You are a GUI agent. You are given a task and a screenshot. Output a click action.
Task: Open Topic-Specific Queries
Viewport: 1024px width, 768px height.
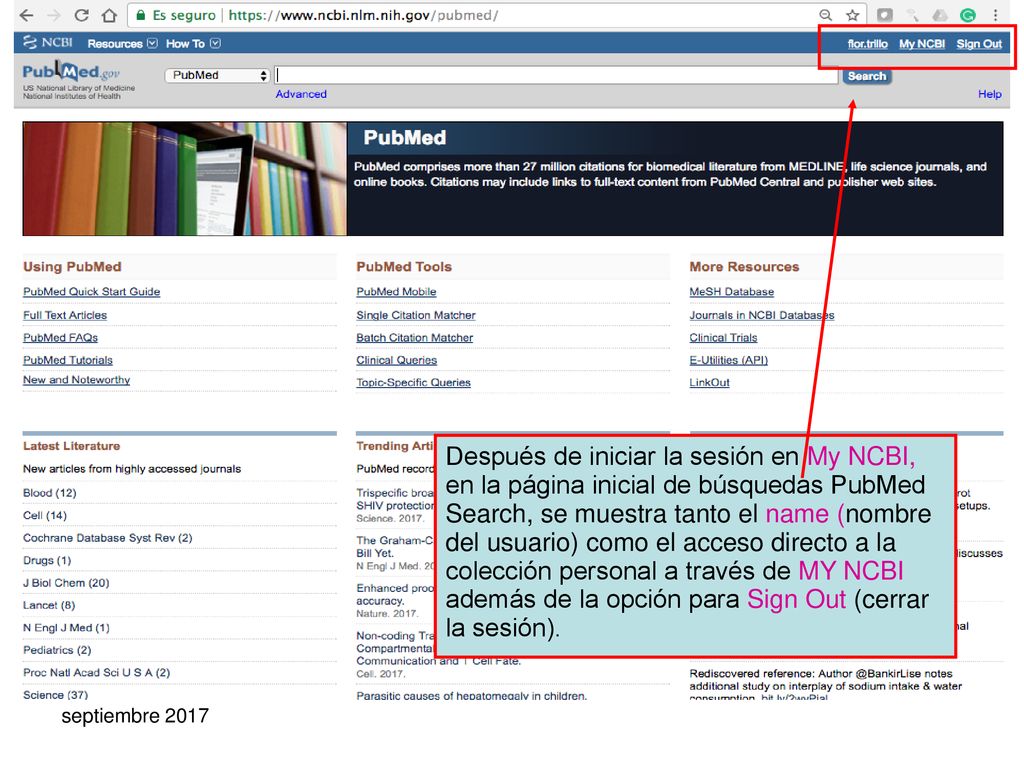[x=413, y=383]
